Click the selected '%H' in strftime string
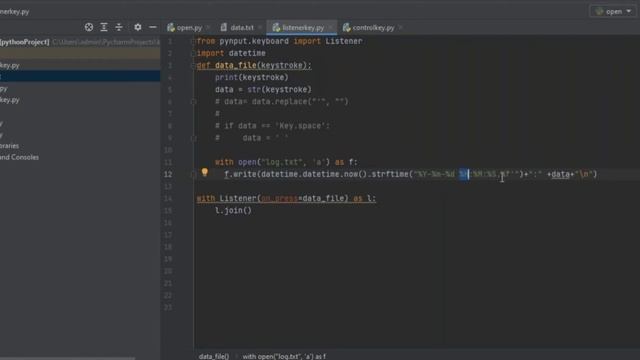Screen dimensions: 640x360 pos(464,174)
